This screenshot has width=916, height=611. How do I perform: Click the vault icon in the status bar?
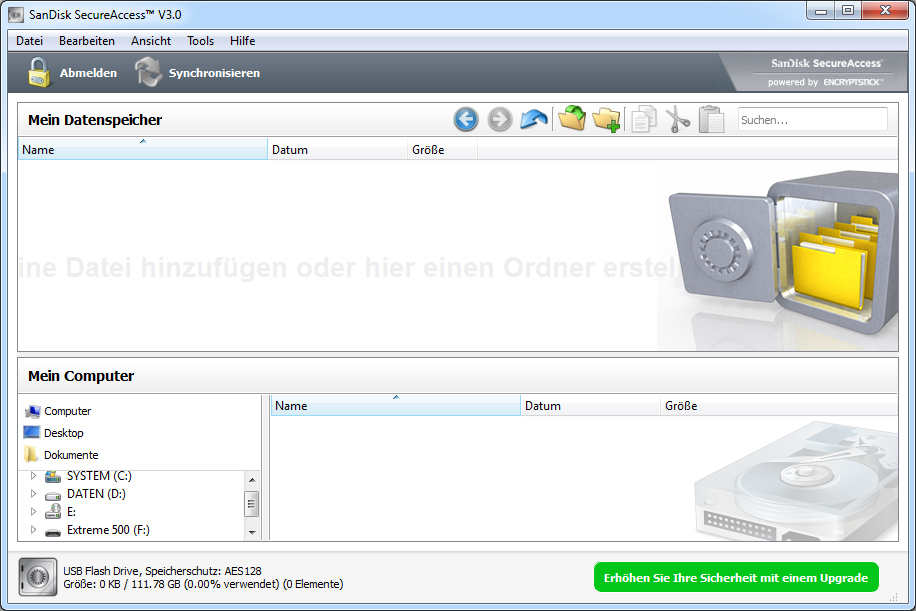tap(38, 577)
